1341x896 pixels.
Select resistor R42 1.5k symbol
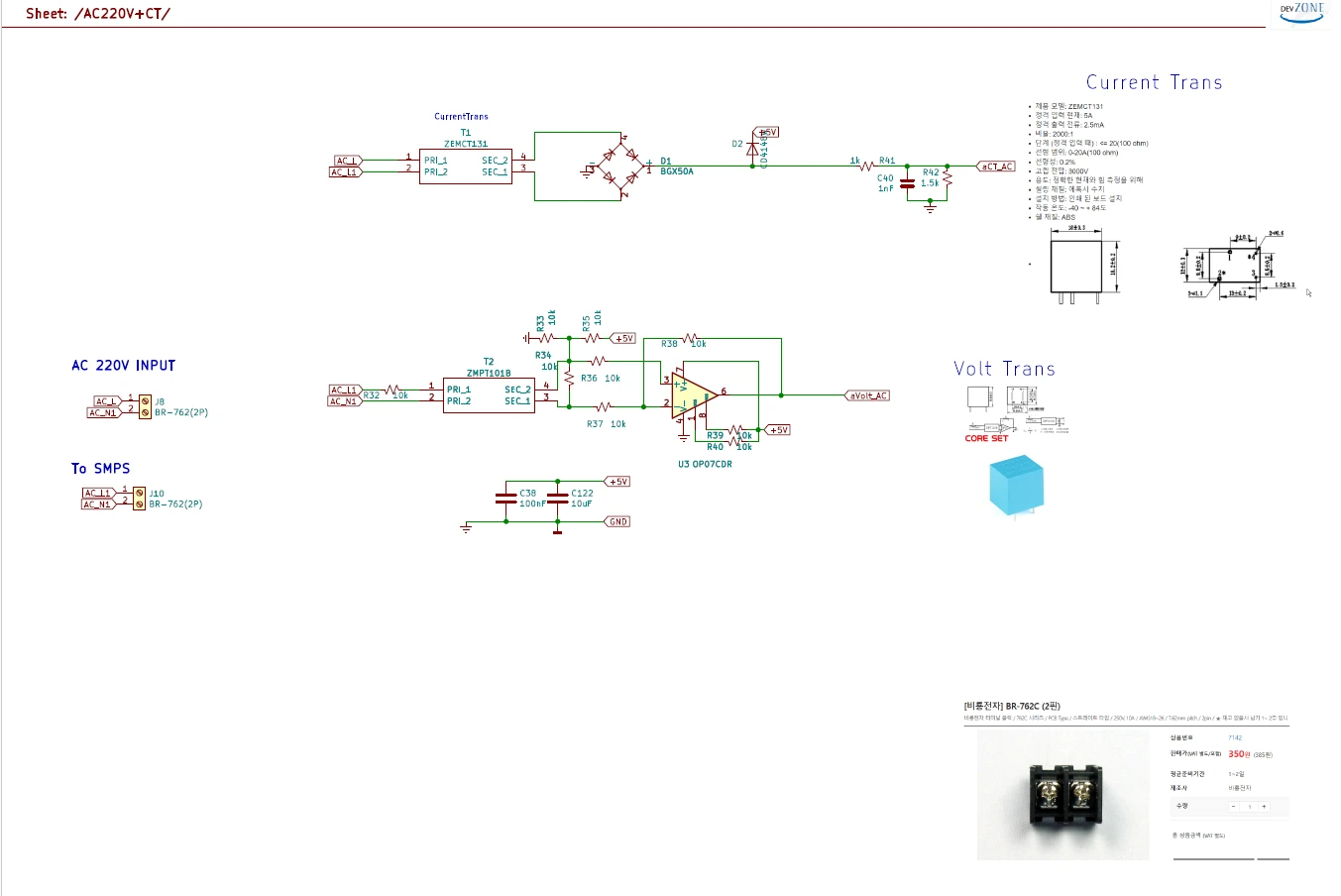point(948,178)
